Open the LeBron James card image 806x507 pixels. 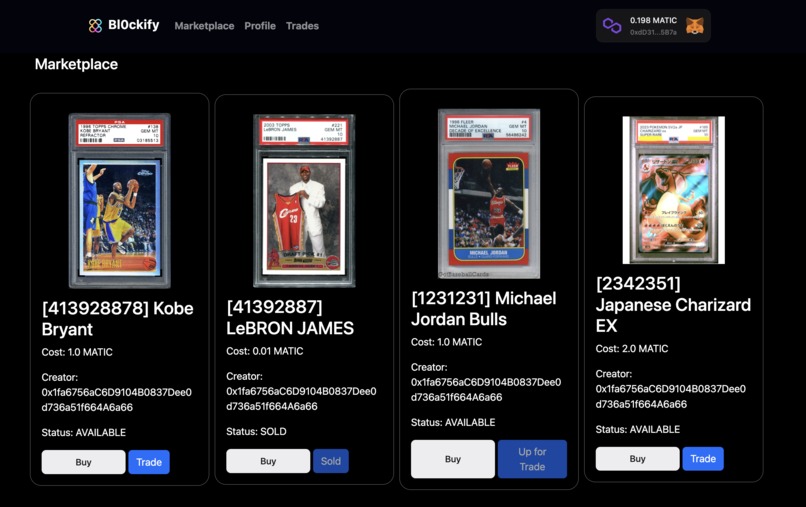304,201
